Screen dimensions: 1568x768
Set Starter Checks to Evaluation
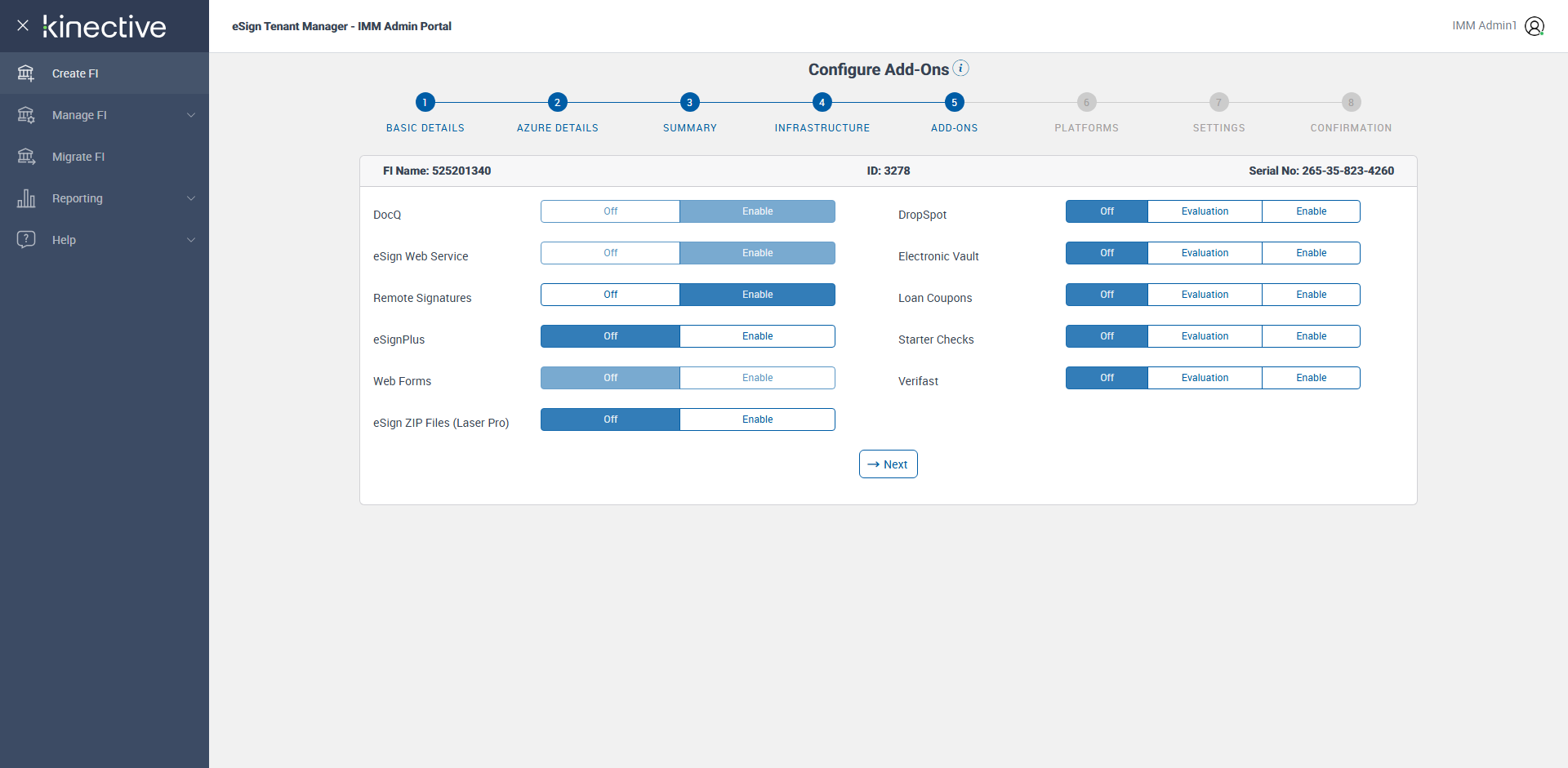(1205, 336)
